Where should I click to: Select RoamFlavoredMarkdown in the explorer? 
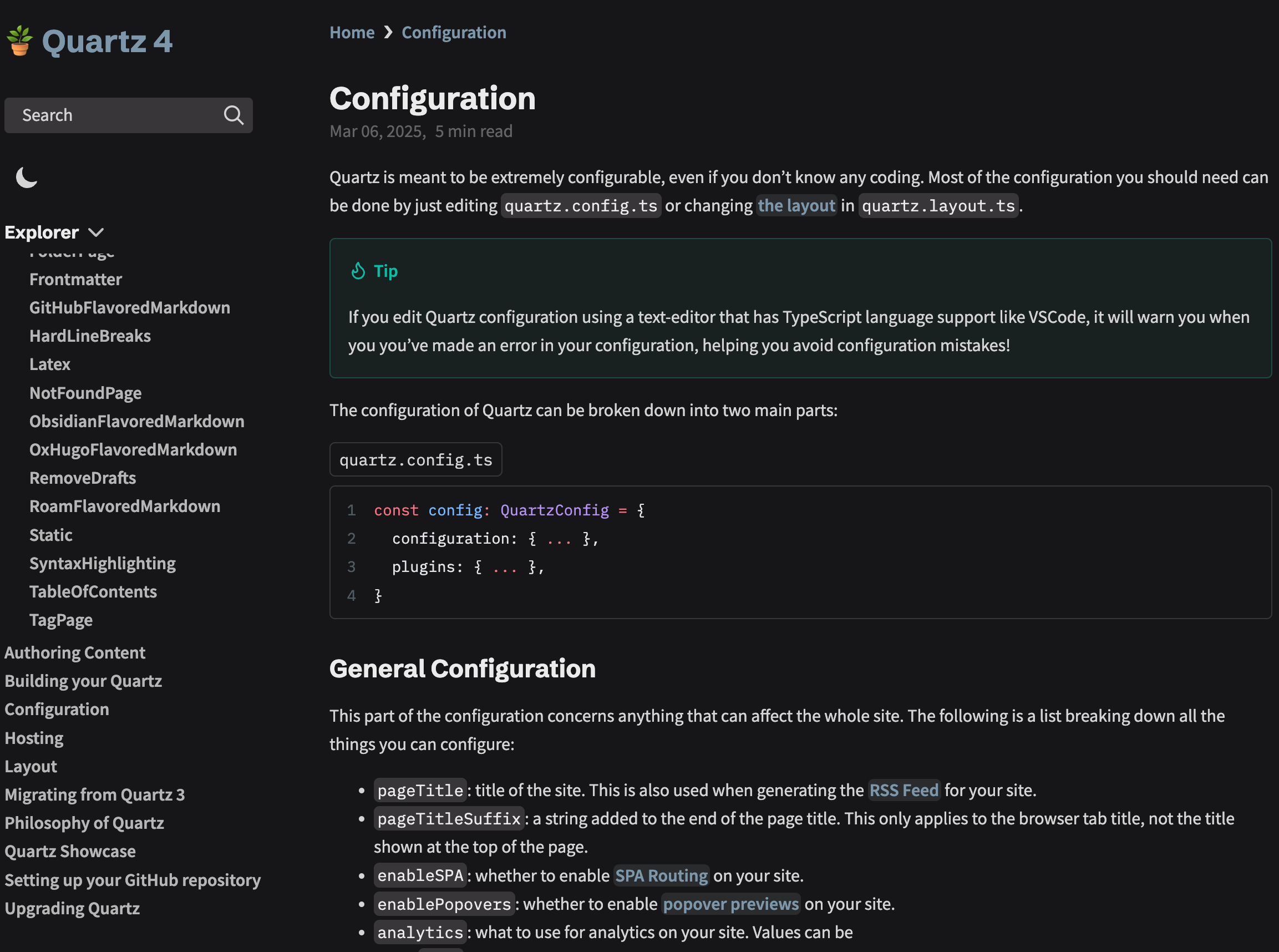[124, 506]
